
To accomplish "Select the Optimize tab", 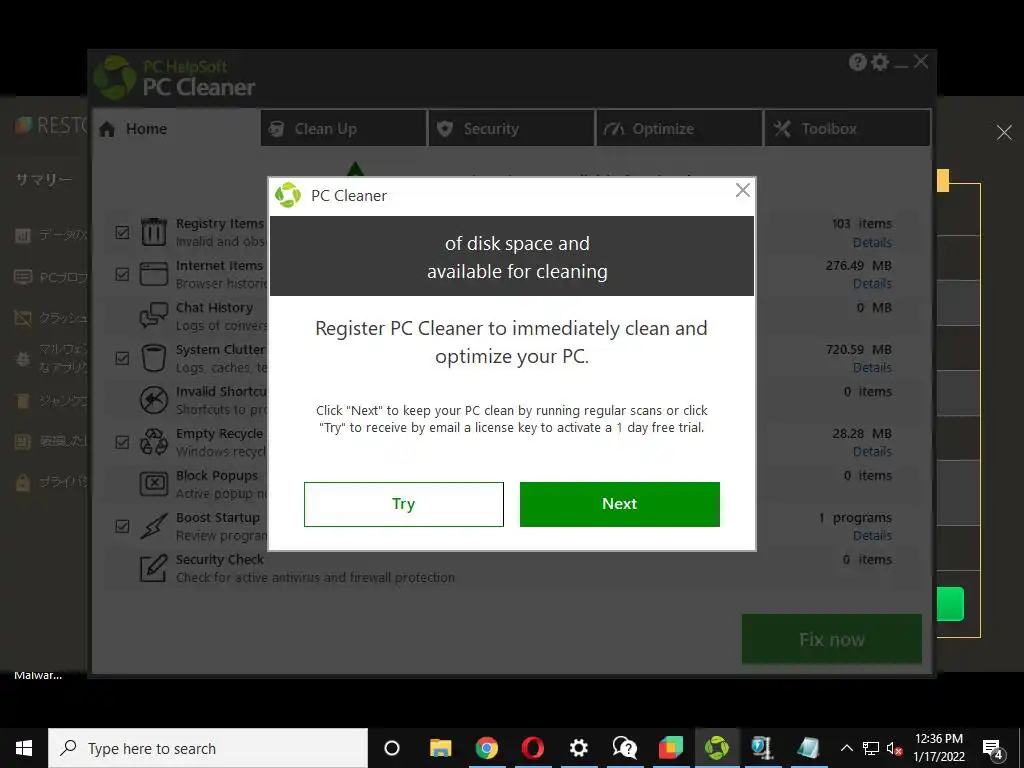I will point(679,128).
